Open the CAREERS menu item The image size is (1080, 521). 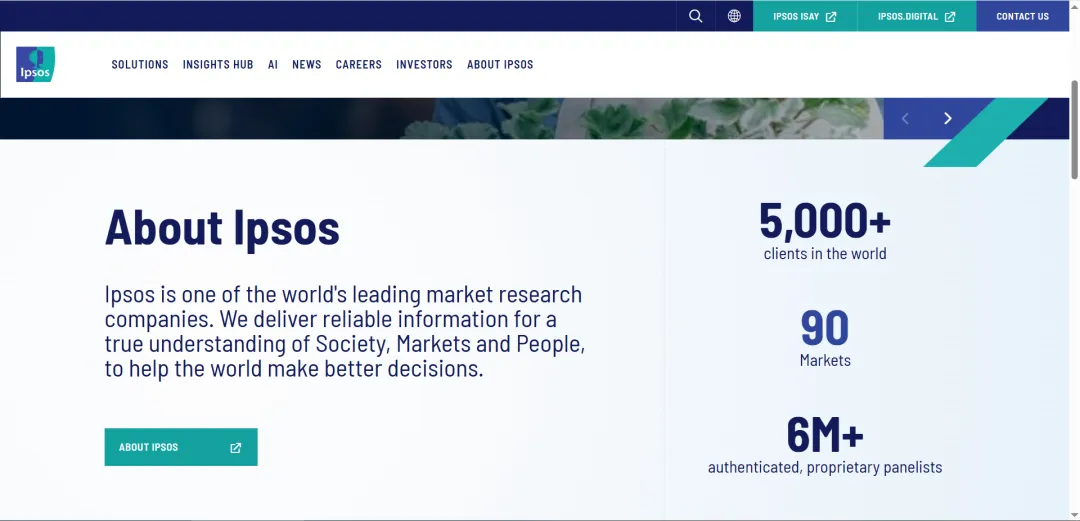(x=359, y=64)
